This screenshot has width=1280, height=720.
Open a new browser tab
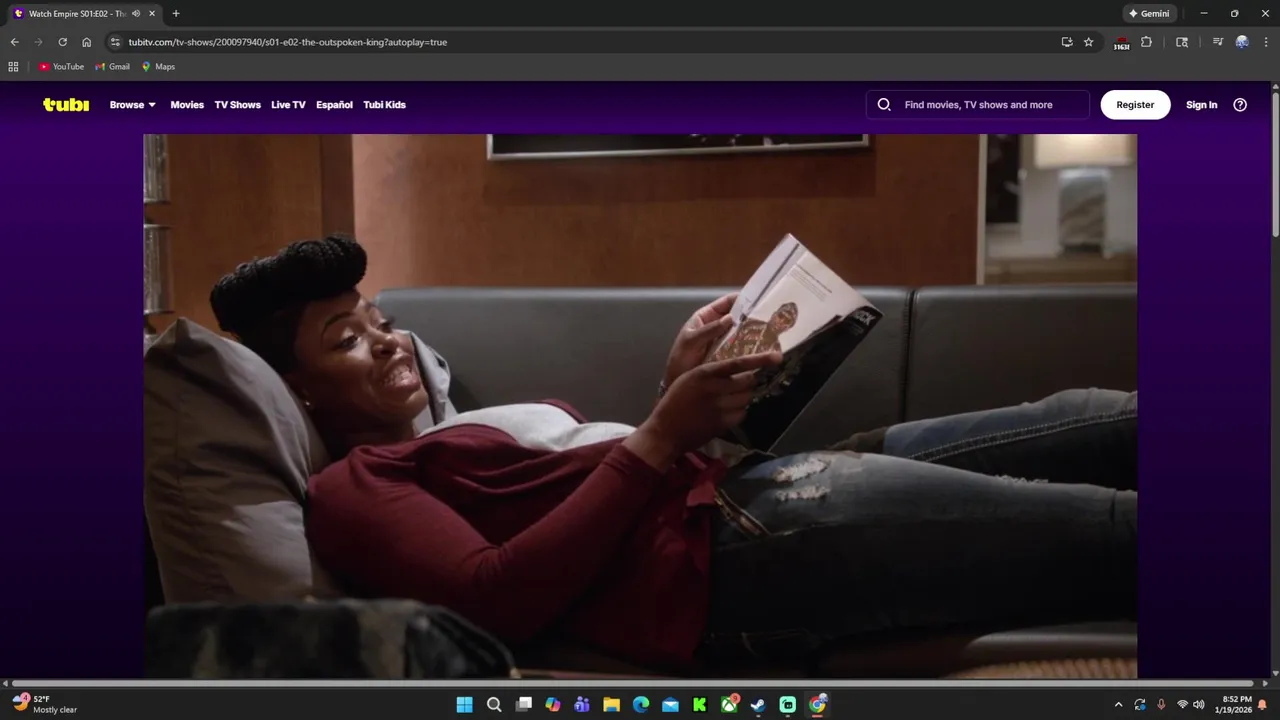click(x=176, y=14)
